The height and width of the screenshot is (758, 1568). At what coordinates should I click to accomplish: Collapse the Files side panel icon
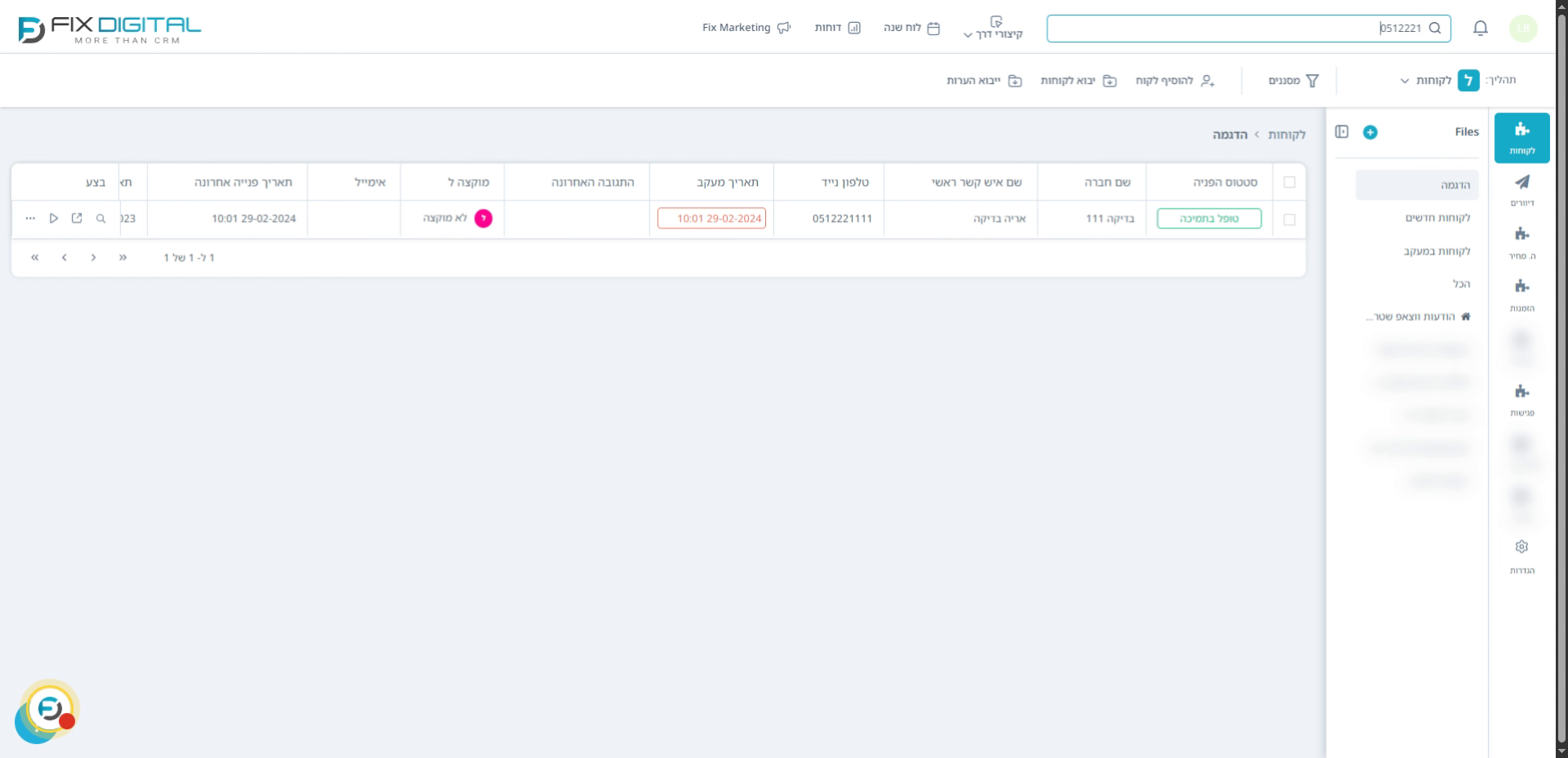click(x=1342, y=132)
